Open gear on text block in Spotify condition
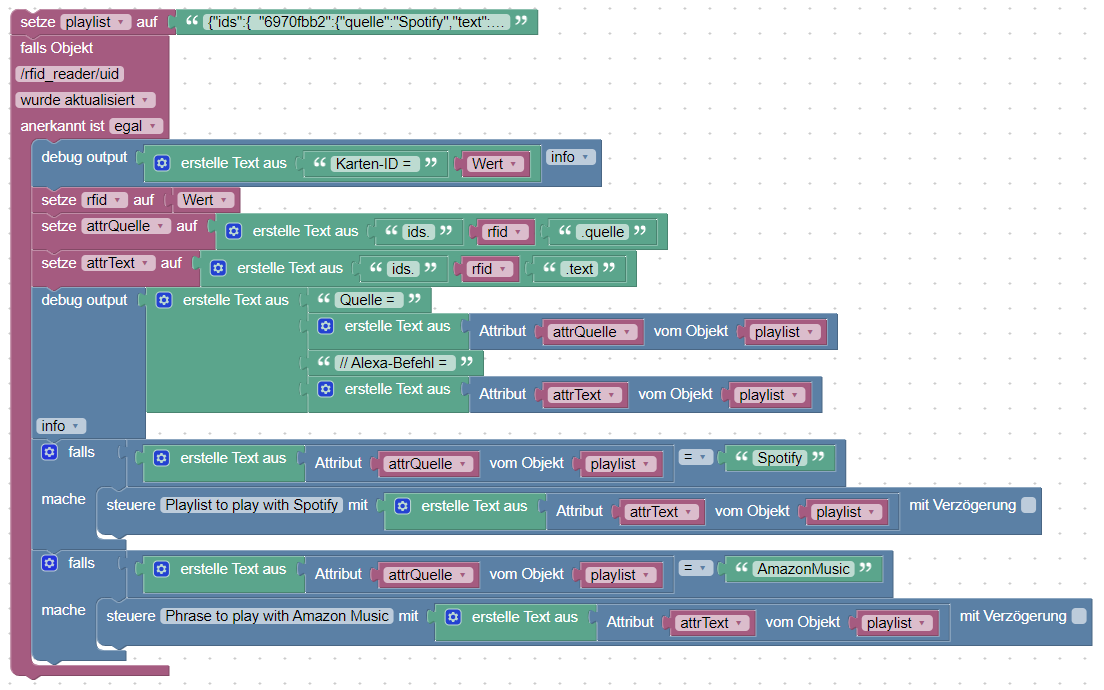1104x690 pixels. click(161, 458)
